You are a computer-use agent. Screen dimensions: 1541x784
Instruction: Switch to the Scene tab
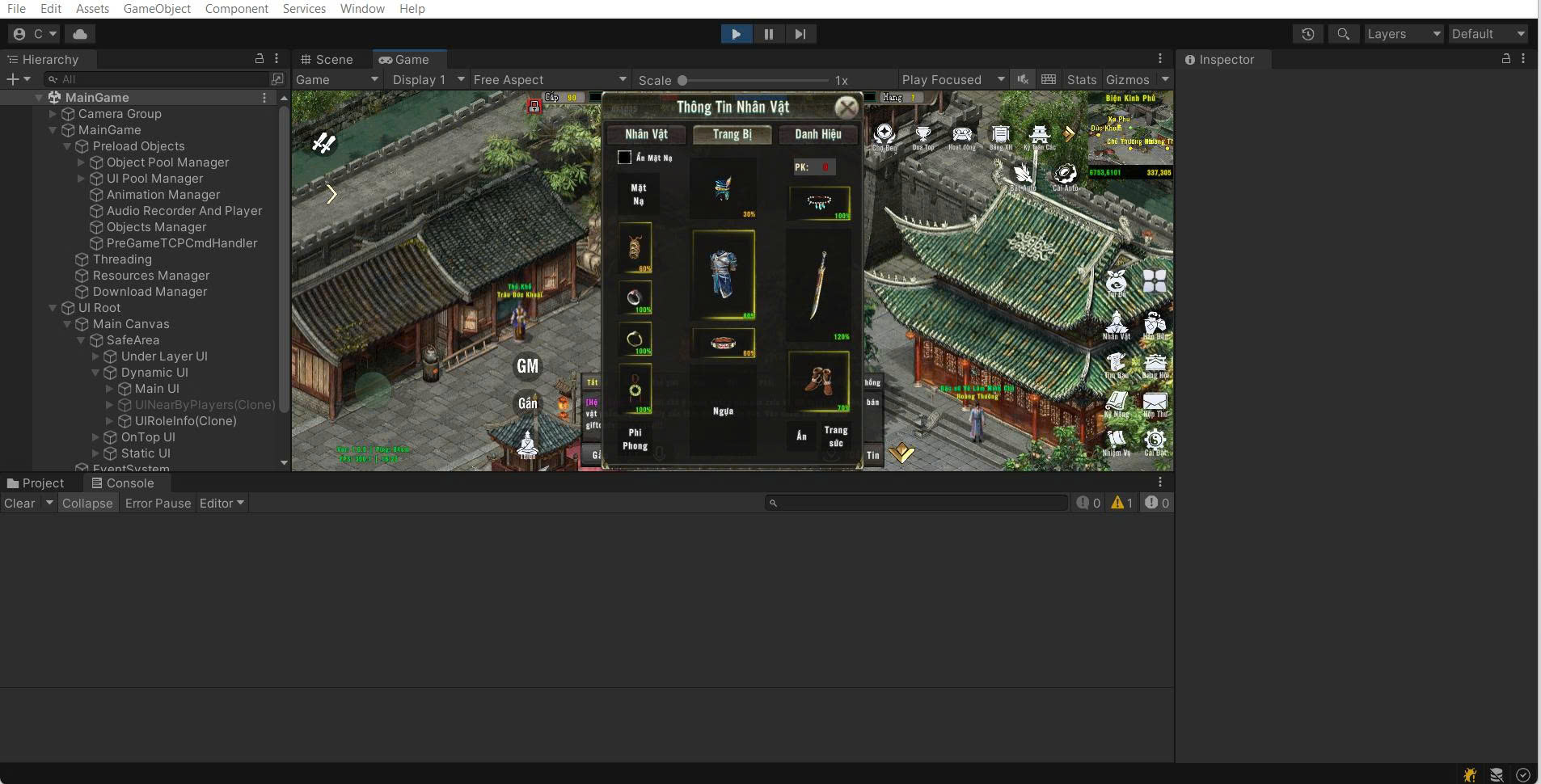[x=327, y=59]
